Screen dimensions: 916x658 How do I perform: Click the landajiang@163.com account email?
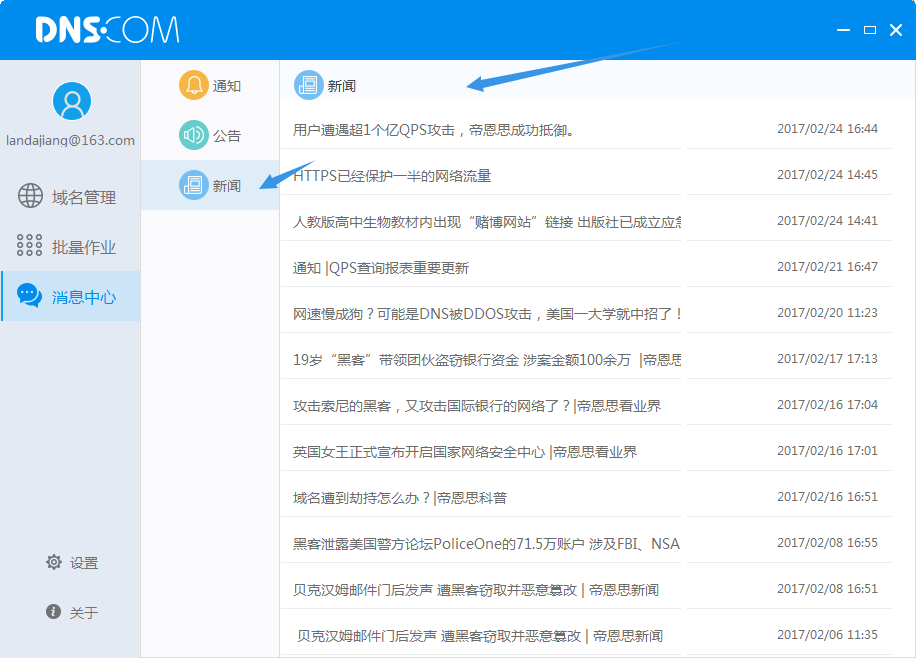70,141
